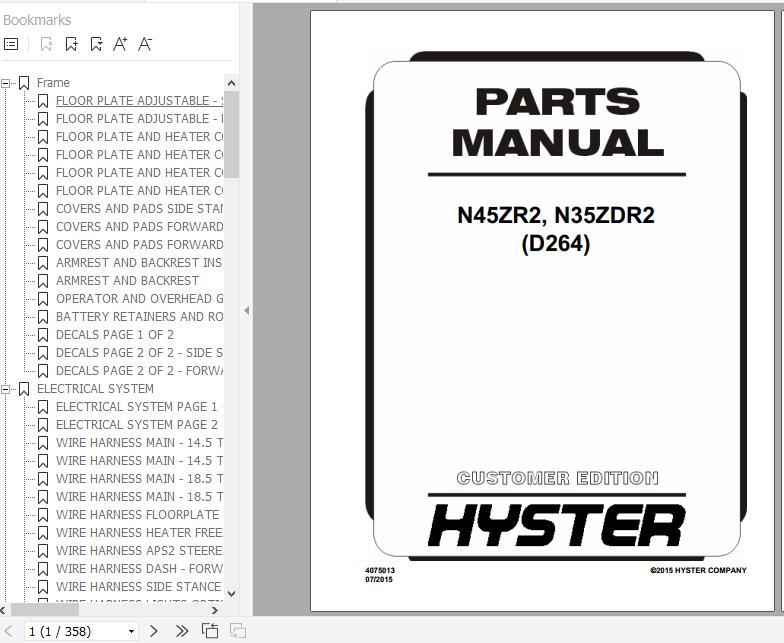
Task: Click bookmark icon beside Frame
Action: 24,83
